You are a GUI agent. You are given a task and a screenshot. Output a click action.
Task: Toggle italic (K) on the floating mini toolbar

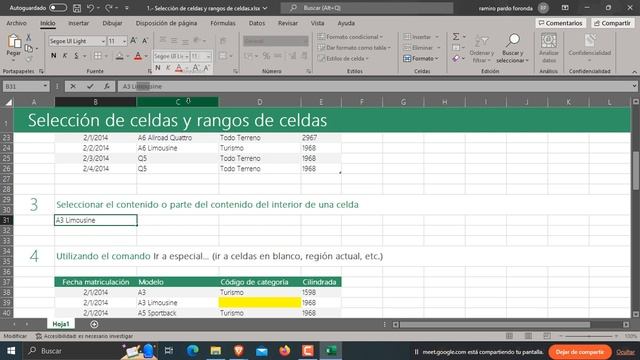[168, 68]
